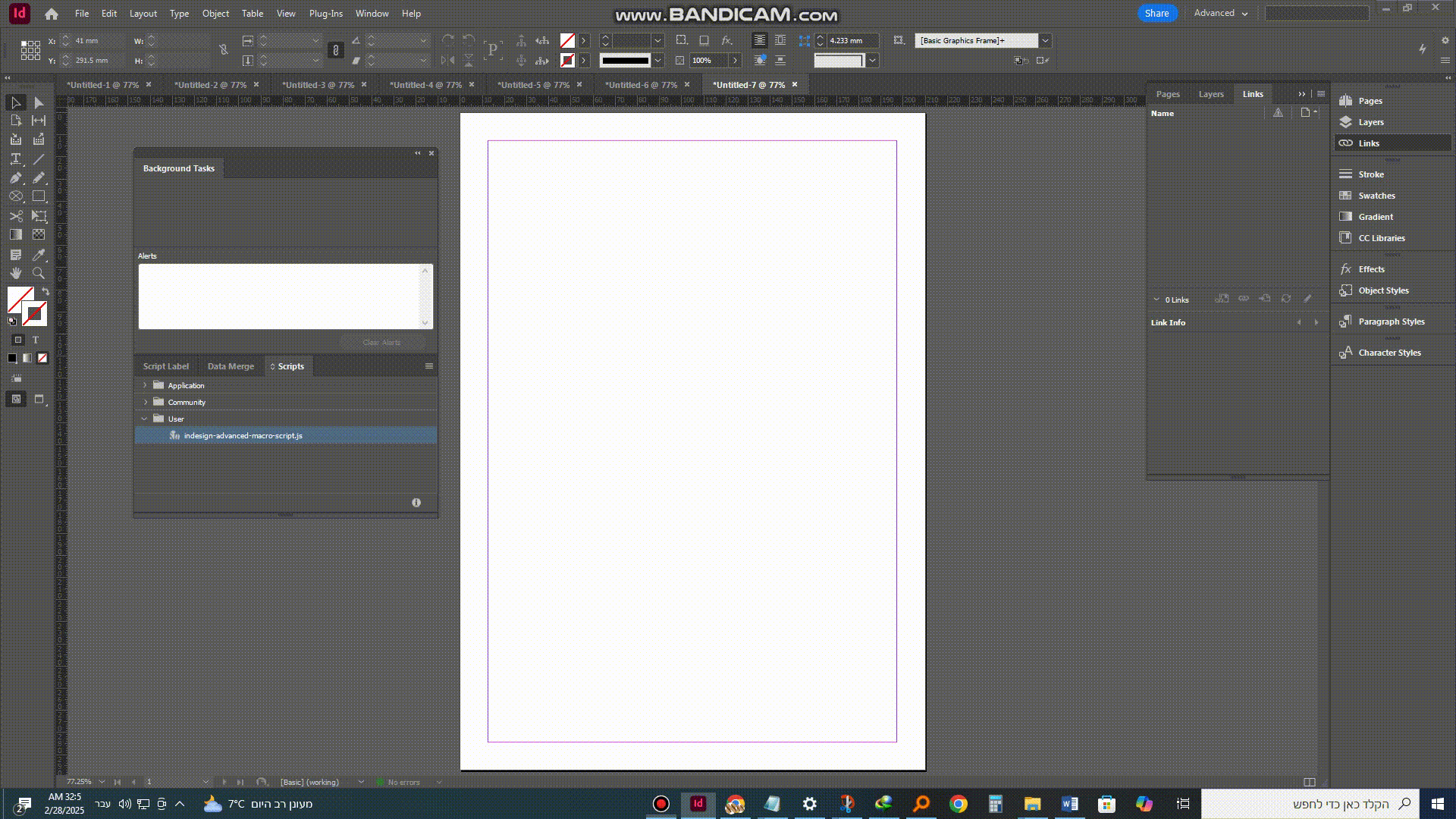Select the Pen tool
Image resolution: width=1456 pixels, height=819 pixels.
coord(15,178)
